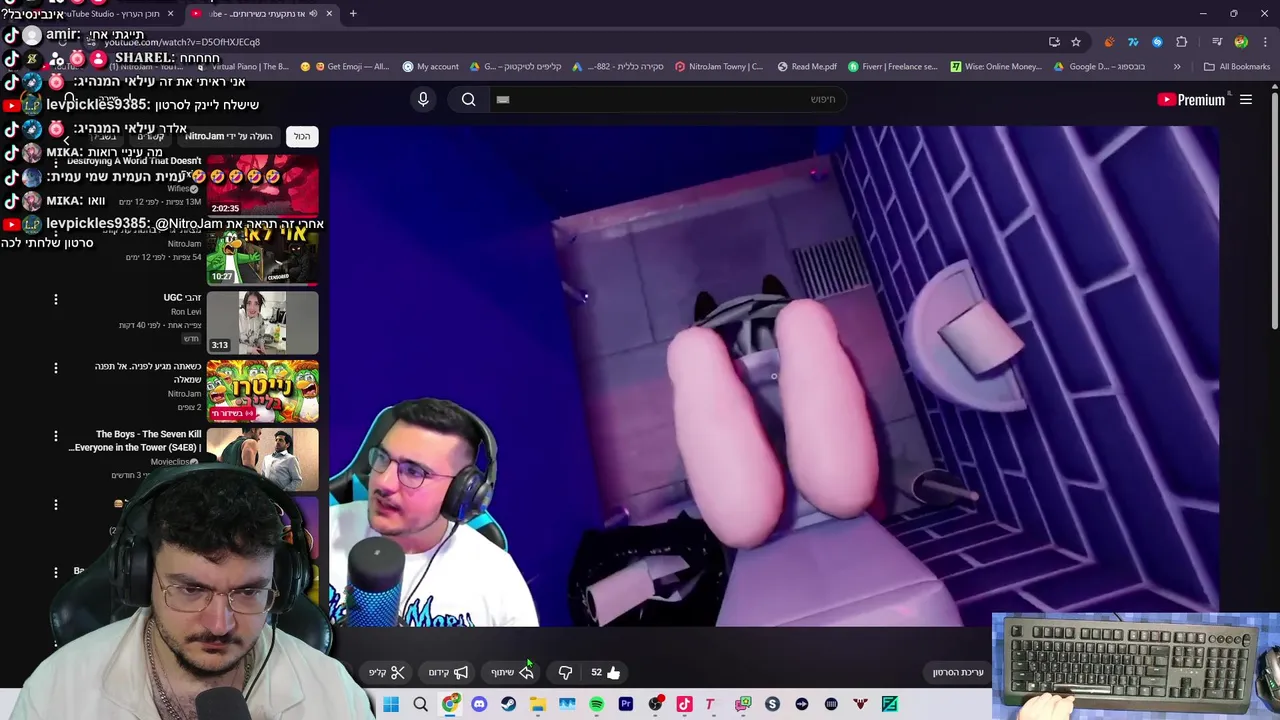Image resolution: width=1280 pixels, height=720 pixels.
Task: Mute the tab via the speaker icon
Action: [x=313, y=14]
